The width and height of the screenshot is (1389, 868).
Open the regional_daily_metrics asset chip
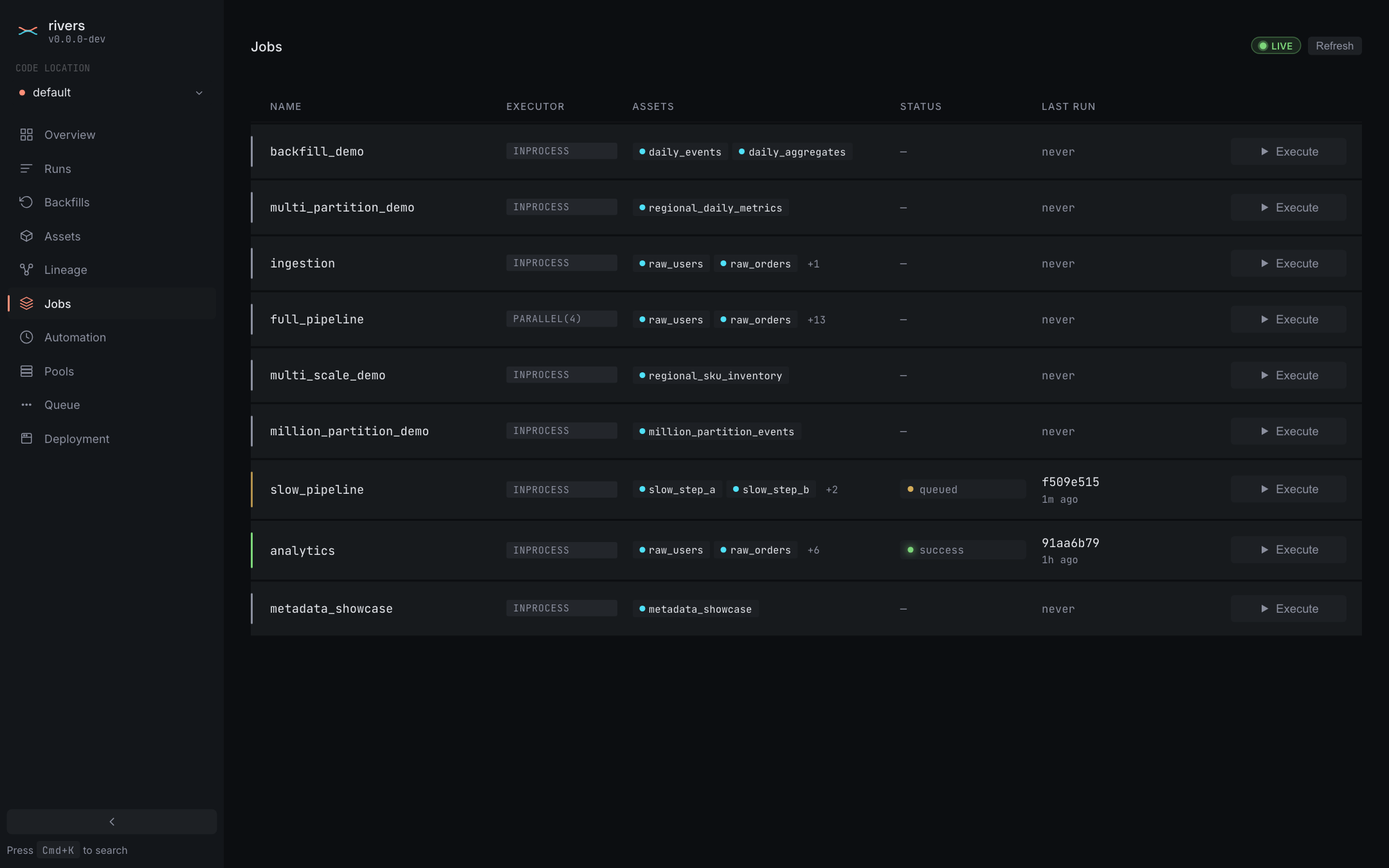pyautogui.click(x=711, y=208)
